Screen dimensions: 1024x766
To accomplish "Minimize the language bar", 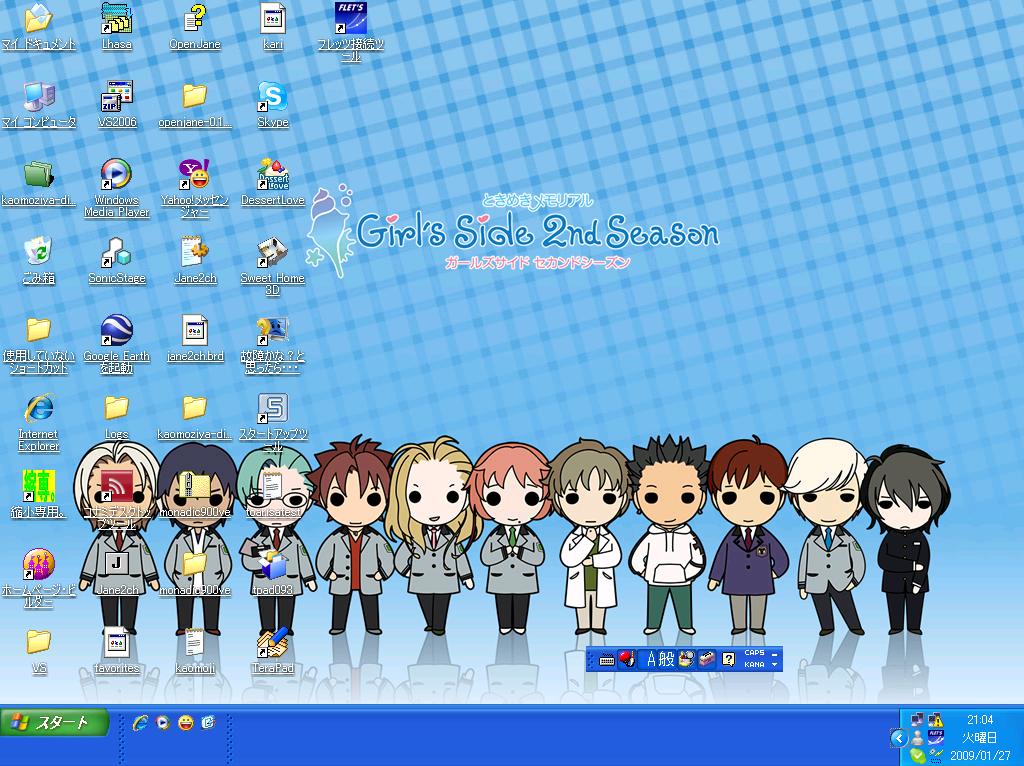I will [775, 653].
